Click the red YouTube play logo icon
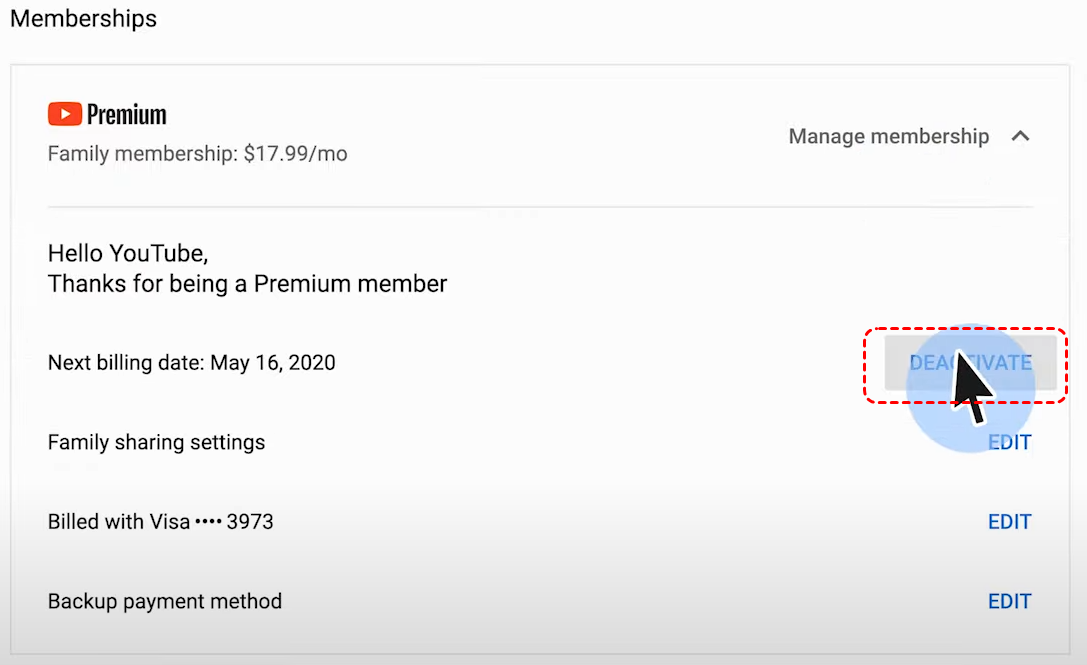The image size is (1087, 665). pos(65,115)
